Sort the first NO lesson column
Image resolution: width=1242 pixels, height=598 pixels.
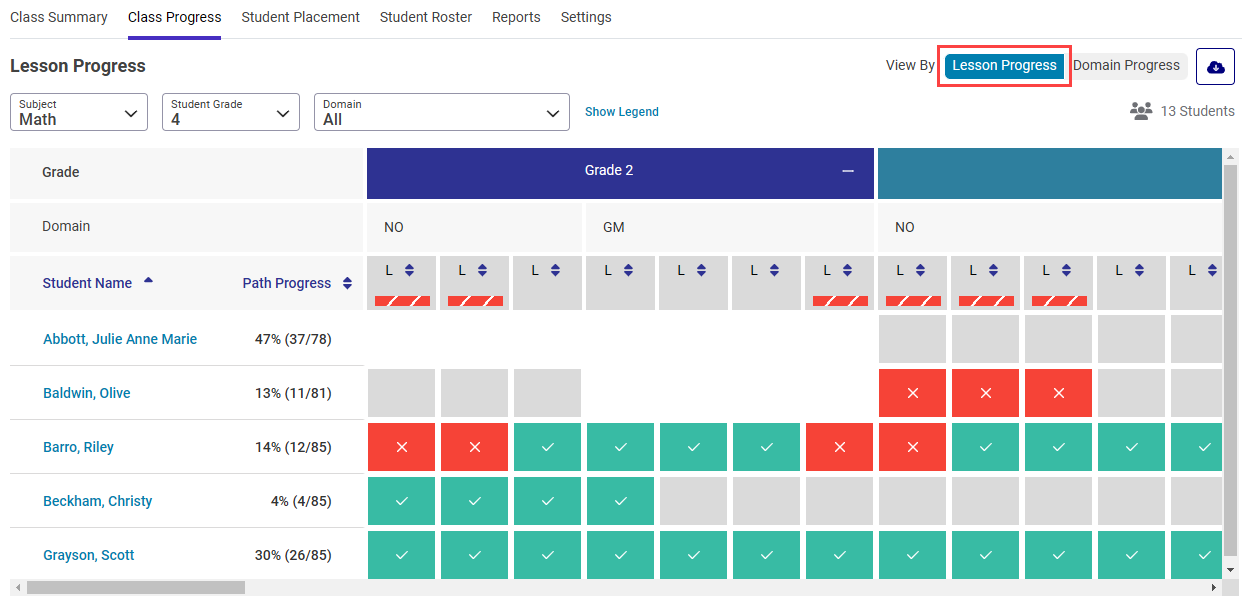409,270
